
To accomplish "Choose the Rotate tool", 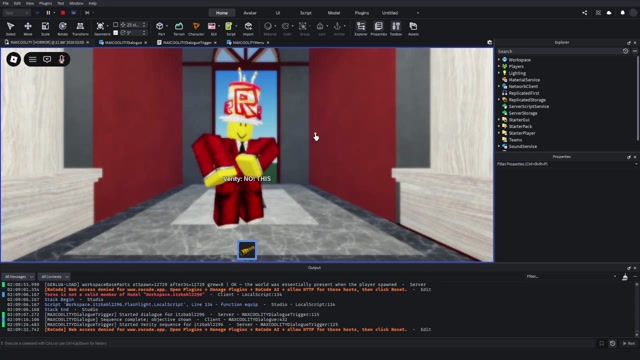I will coord(62,29).
